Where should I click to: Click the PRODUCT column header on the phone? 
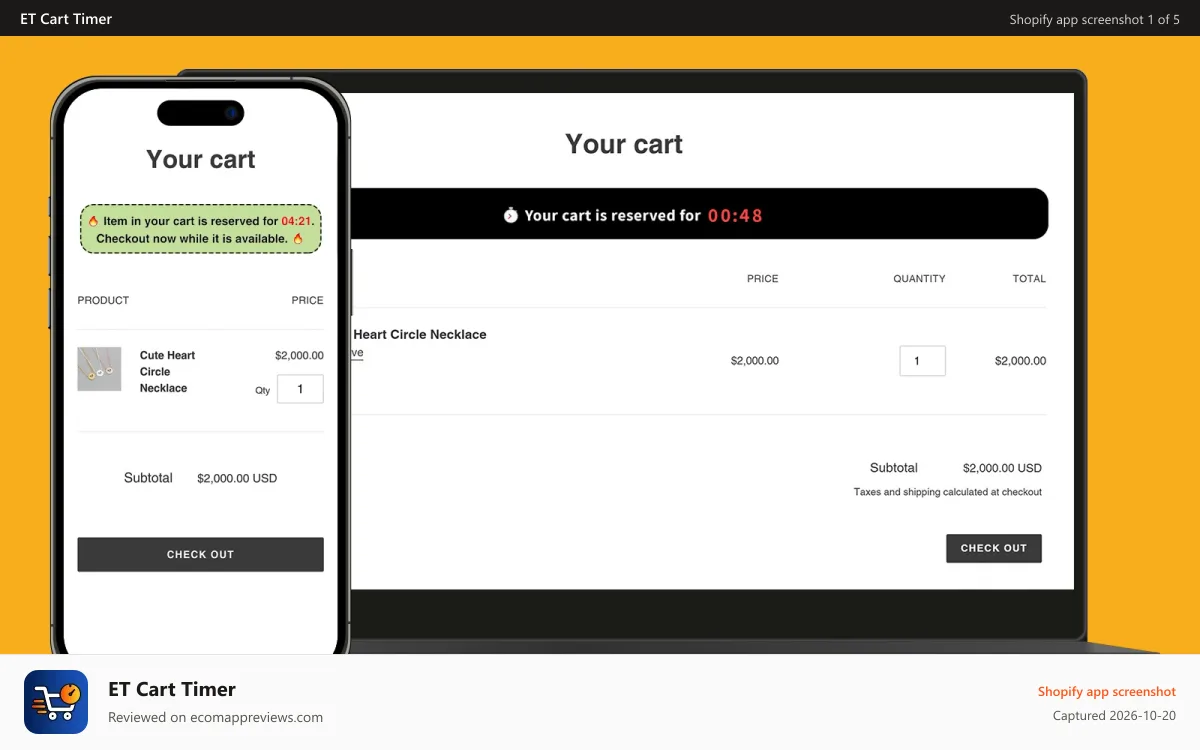(104, 300)
